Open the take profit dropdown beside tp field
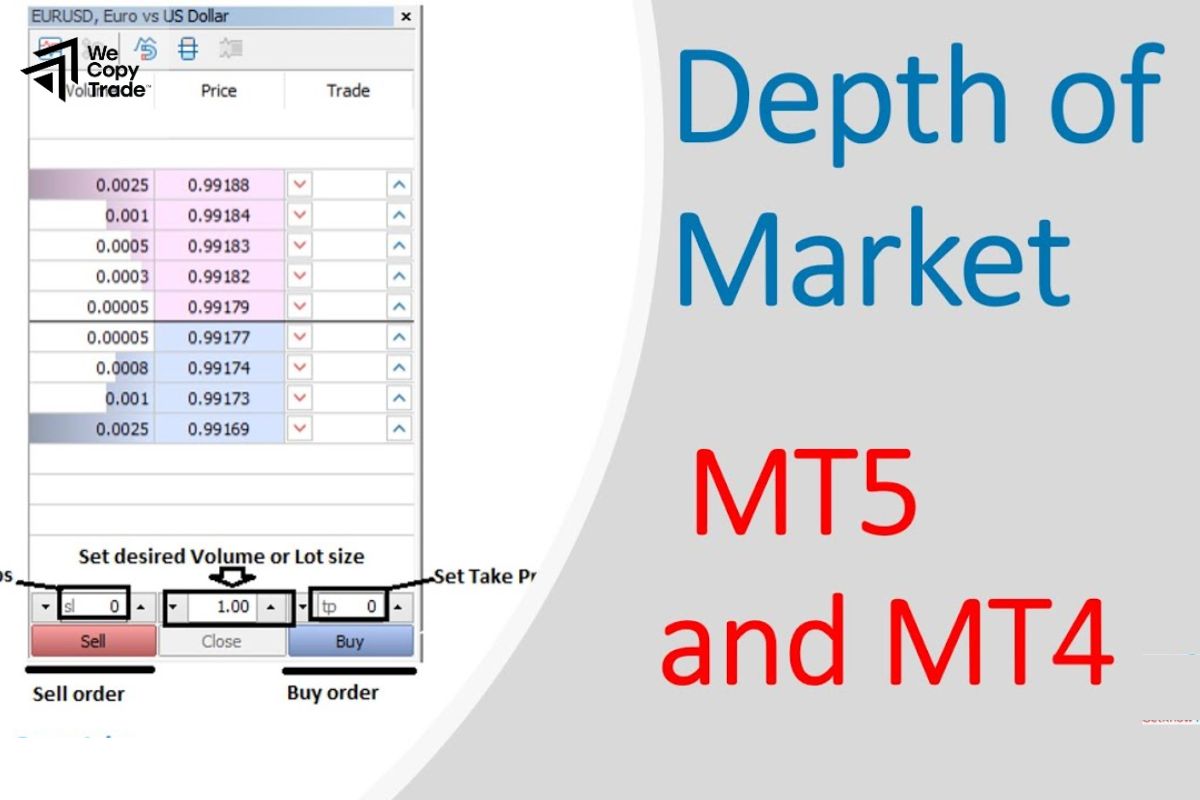 302,605
